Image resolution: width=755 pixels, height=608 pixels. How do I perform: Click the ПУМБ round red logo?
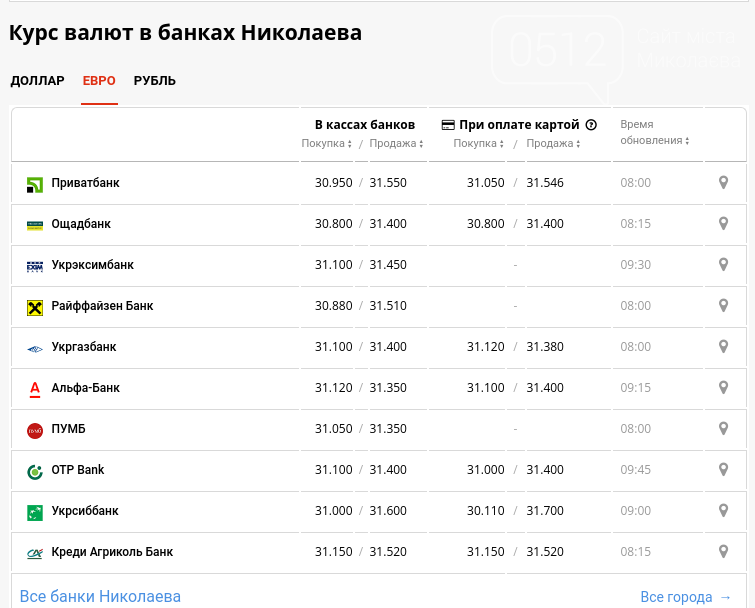35,431
